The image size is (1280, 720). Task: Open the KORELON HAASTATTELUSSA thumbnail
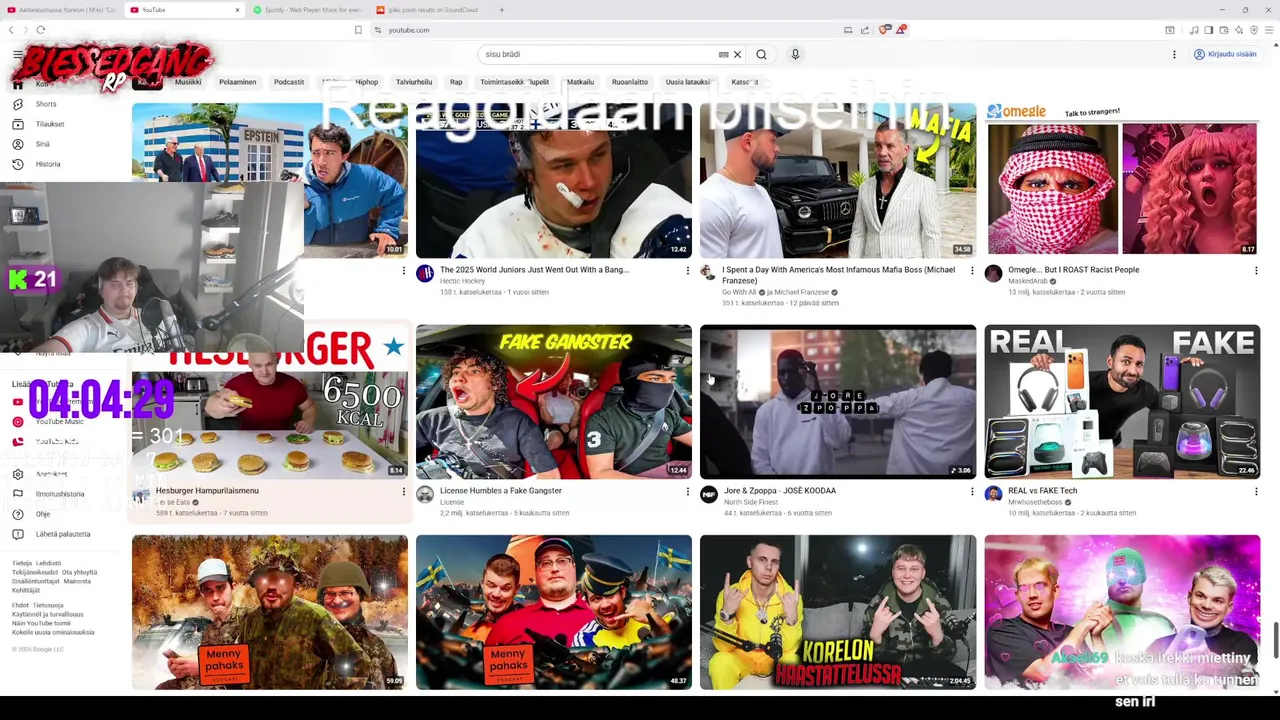tap(838, 612)
